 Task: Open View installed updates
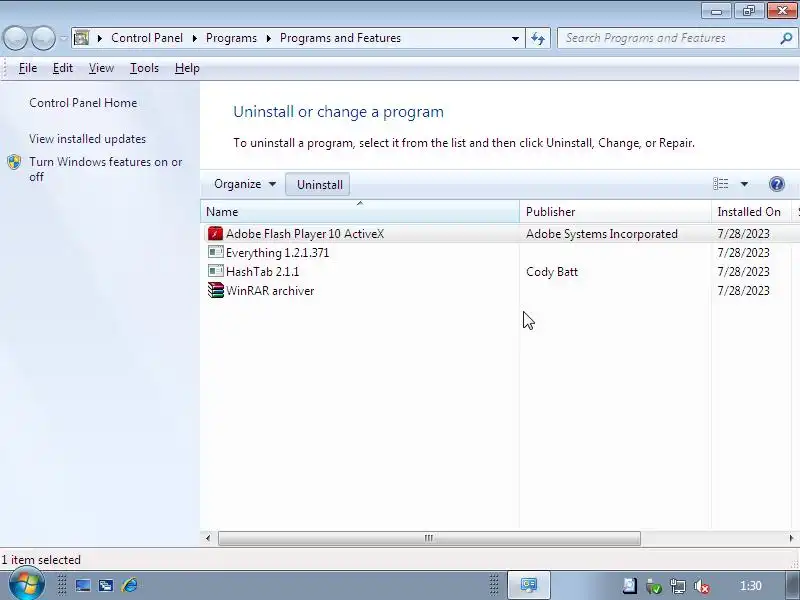(x=87, y=139)
